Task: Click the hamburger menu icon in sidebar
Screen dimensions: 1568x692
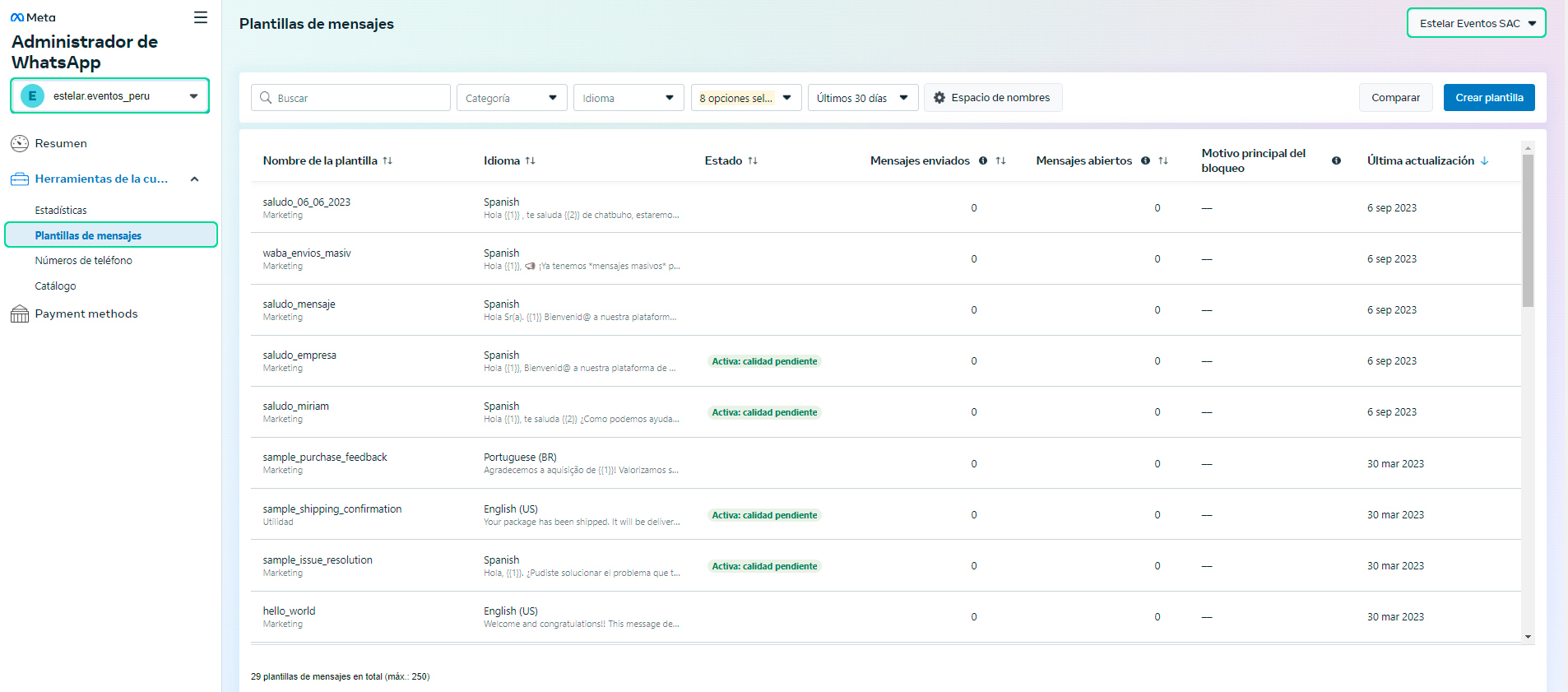Action: pyautogui.click(x=200, y=17)
